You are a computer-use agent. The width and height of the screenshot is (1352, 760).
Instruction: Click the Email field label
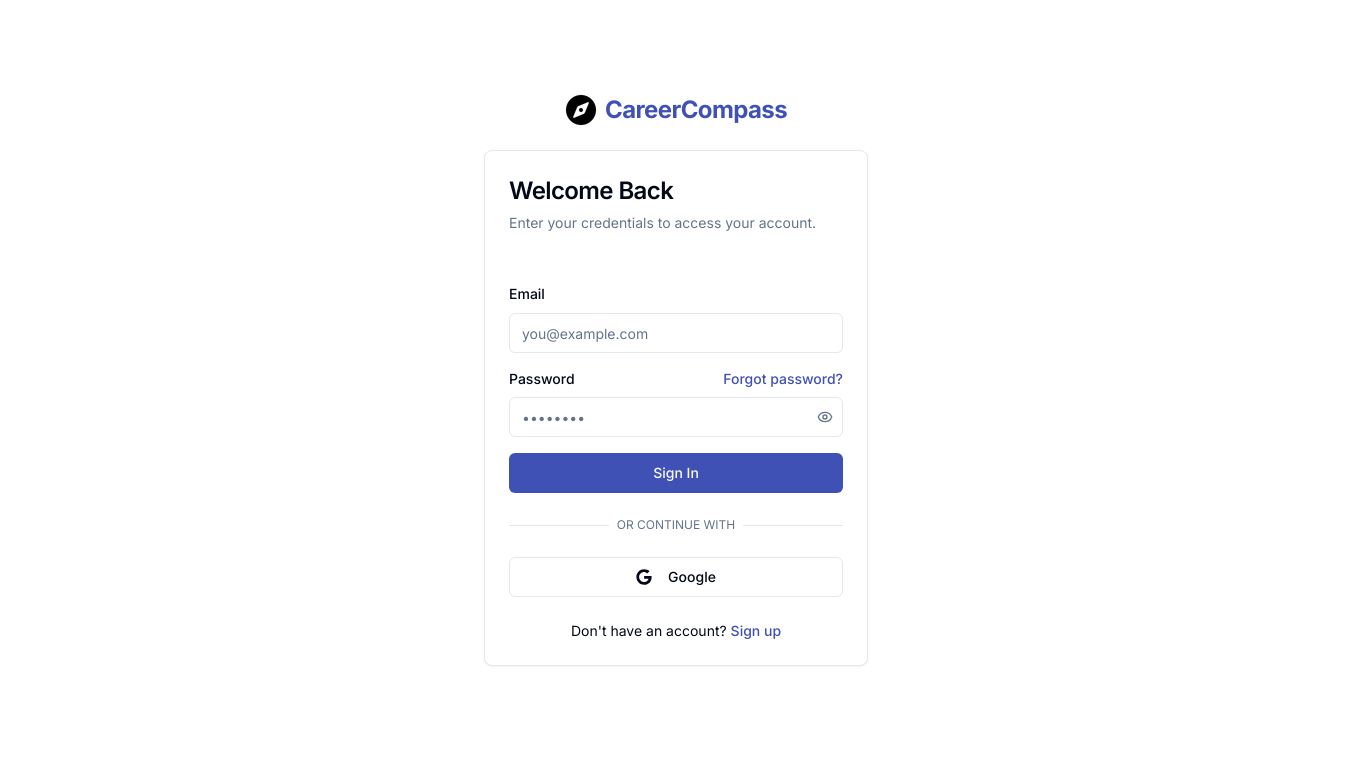[x=527, y=294]
